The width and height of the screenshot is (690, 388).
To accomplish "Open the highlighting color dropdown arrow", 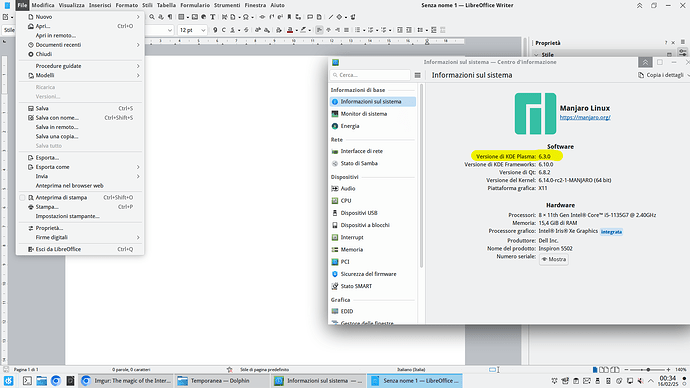I will point(309,30).
